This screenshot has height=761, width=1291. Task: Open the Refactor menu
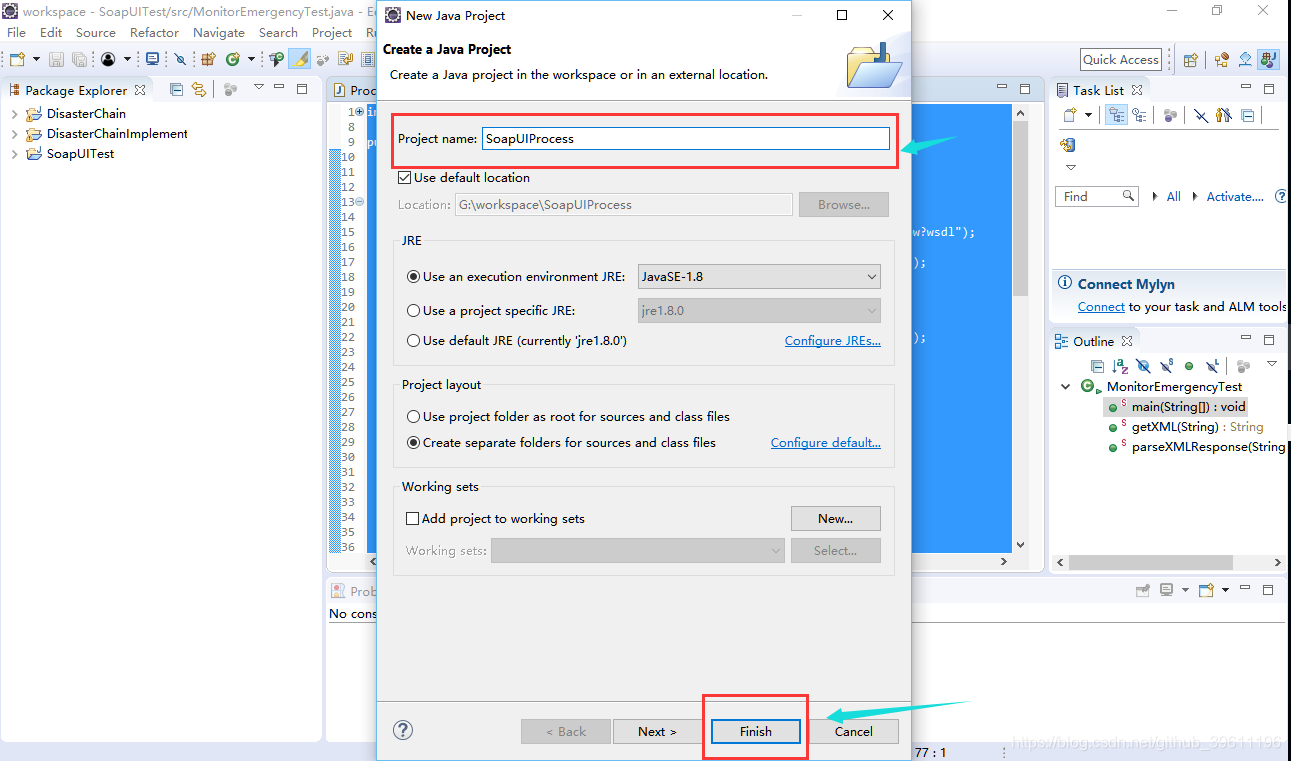tap(154, 32)
